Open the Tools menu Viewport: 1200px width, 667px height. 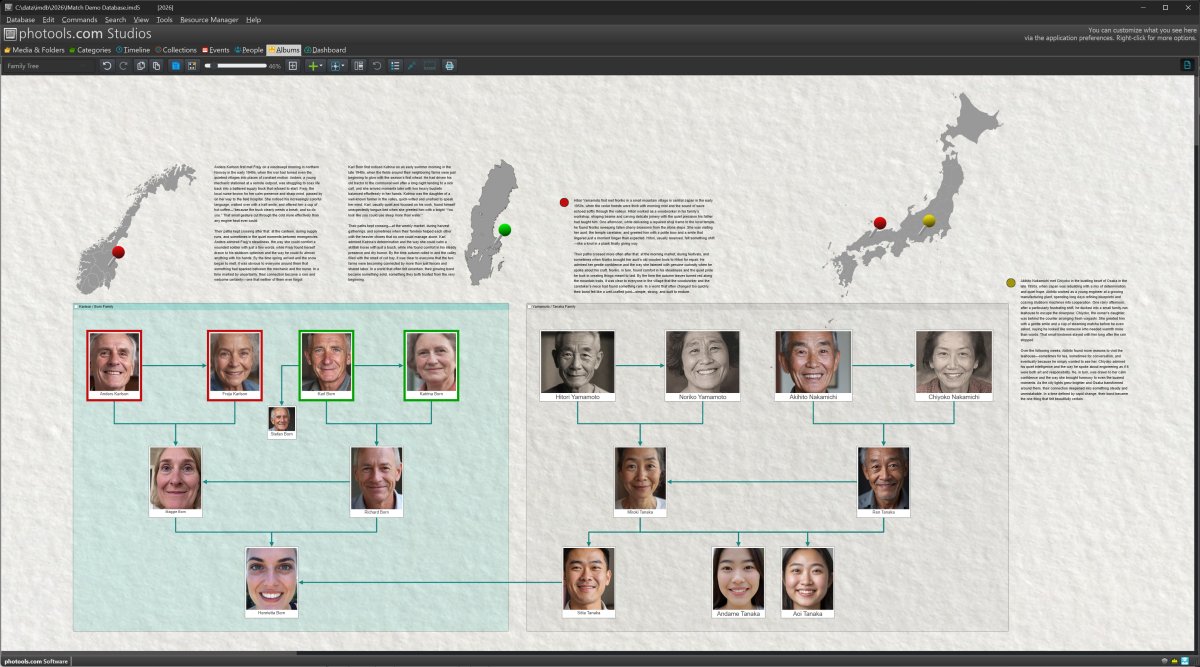tap(164, 19)
